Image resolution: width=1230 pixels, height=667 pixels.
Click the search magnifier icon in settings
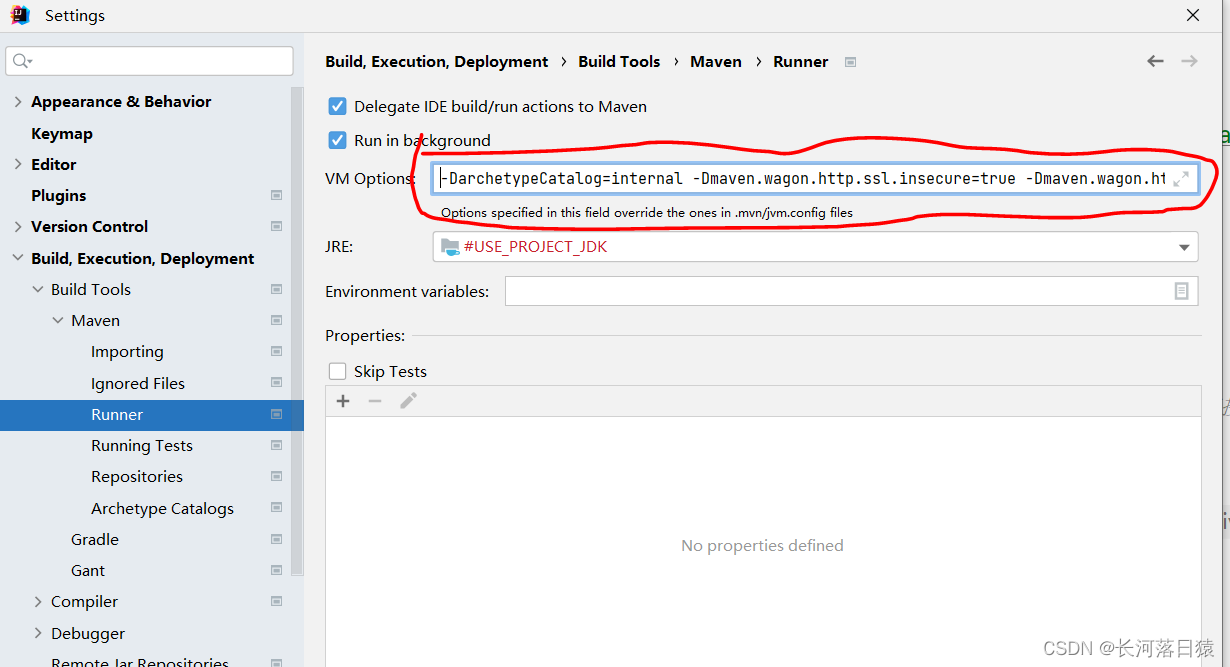click(21, 61)
